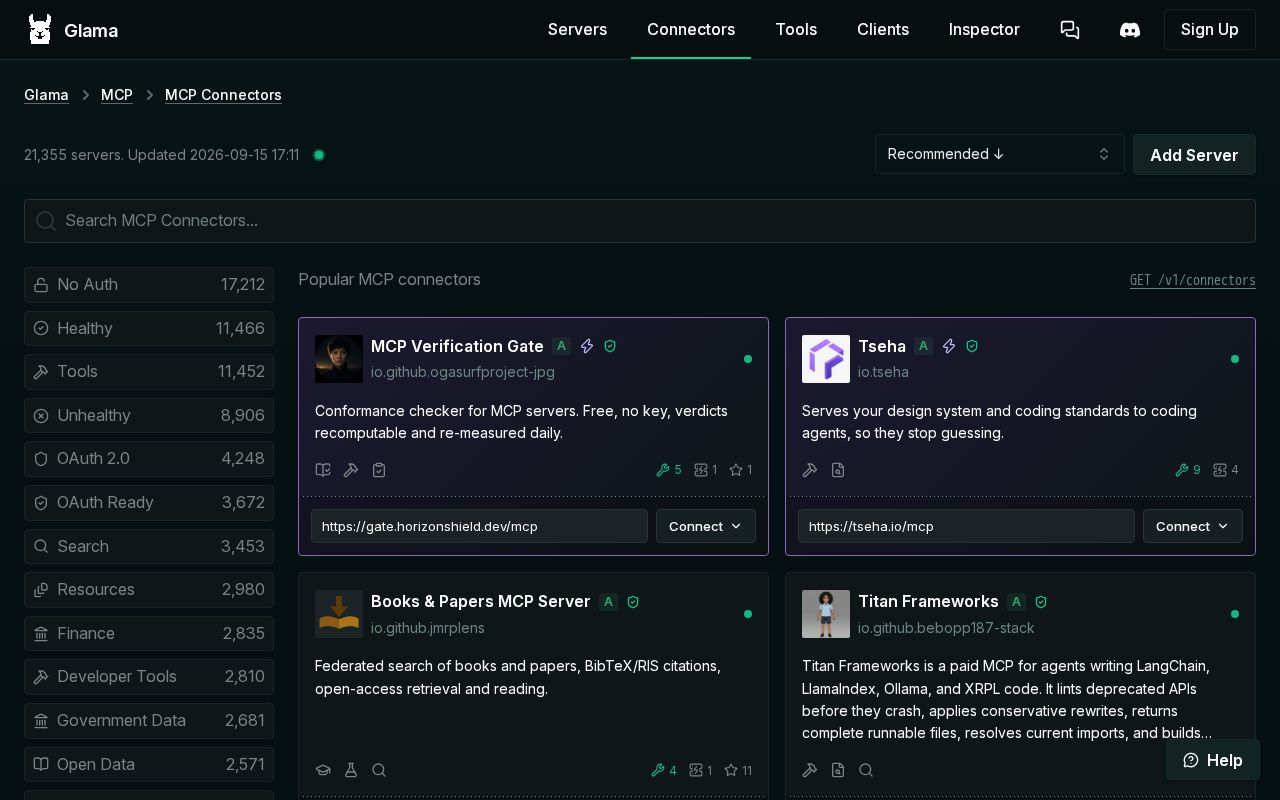The width and height of the screenshot is (1280, 800).
Task: Open the Servers tab
Action: coord(577,30)
